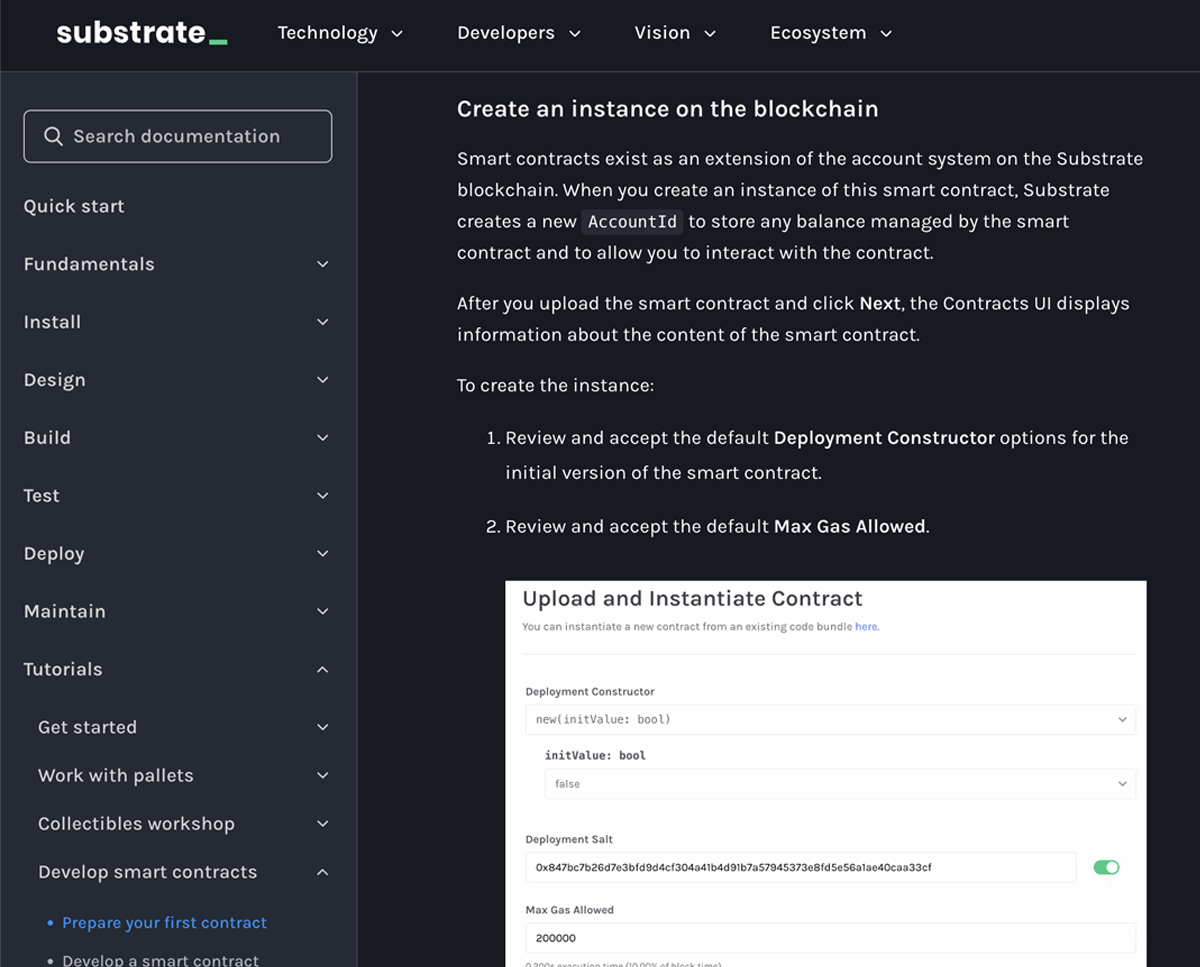Open the Developers menu
The image size is (1200, 967).
(x=519, y=33)
